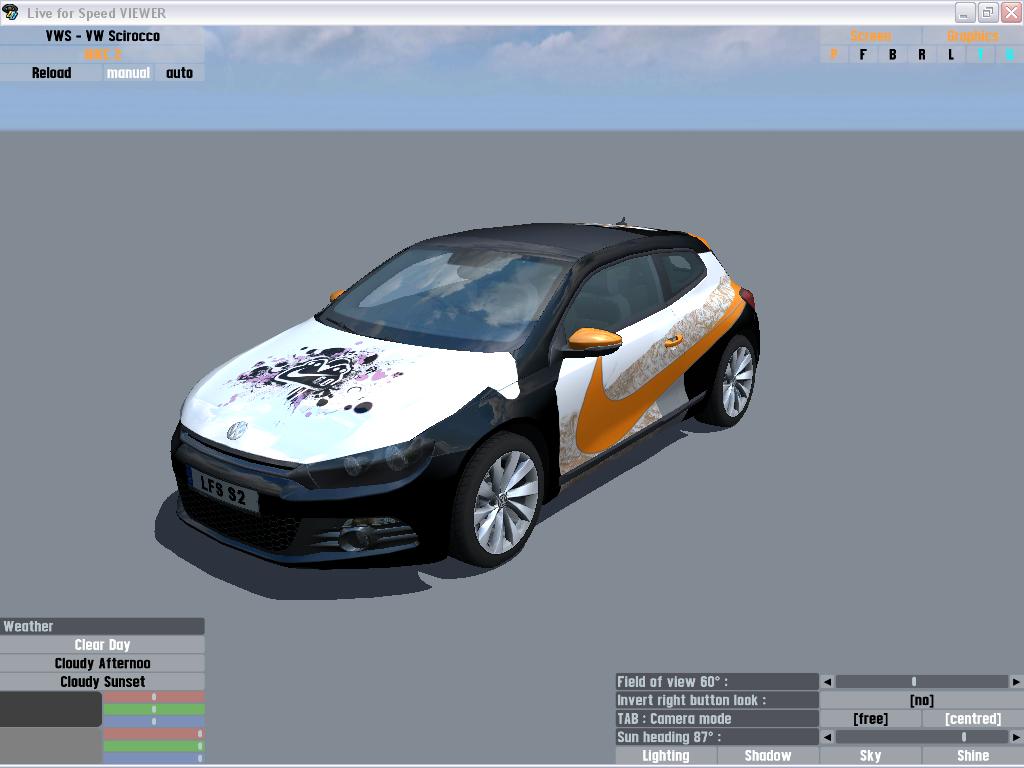The image size is (1024, 768).
Task: Select the L view button
Action: (x=951, y=55)
